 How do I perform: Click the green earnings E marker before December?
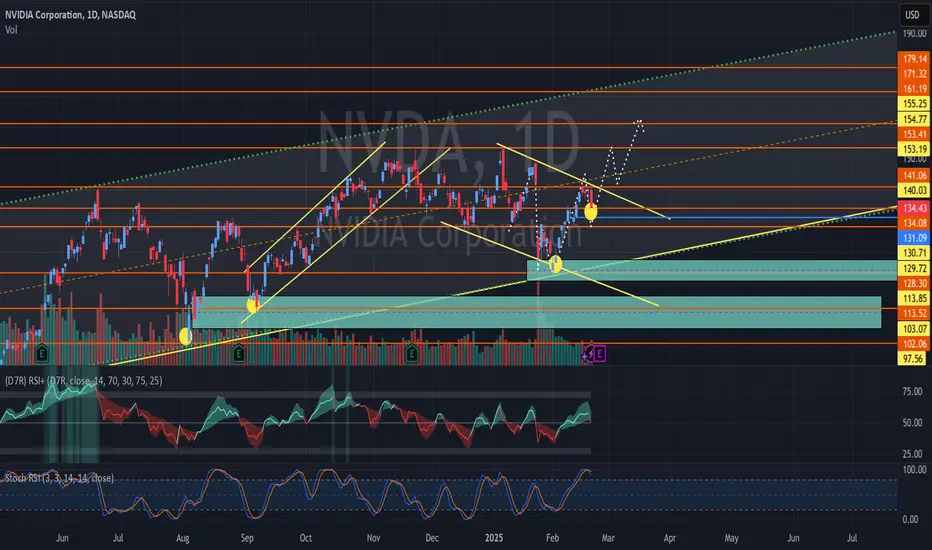coord(411,353)
